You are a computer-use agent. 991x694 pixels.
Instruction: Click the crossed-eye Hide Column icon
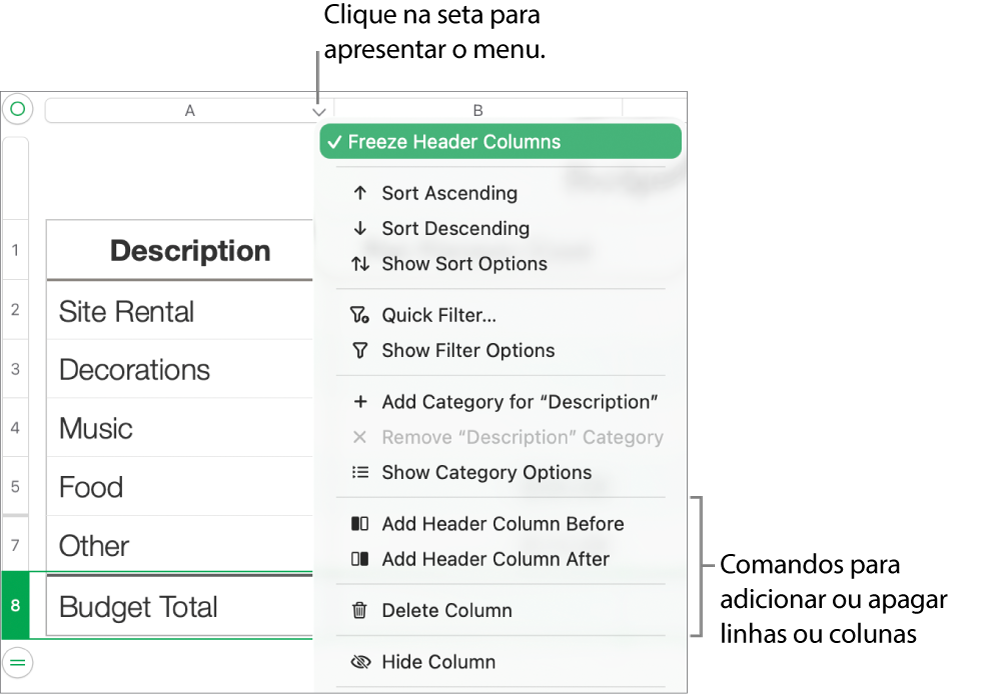point(361,662)
